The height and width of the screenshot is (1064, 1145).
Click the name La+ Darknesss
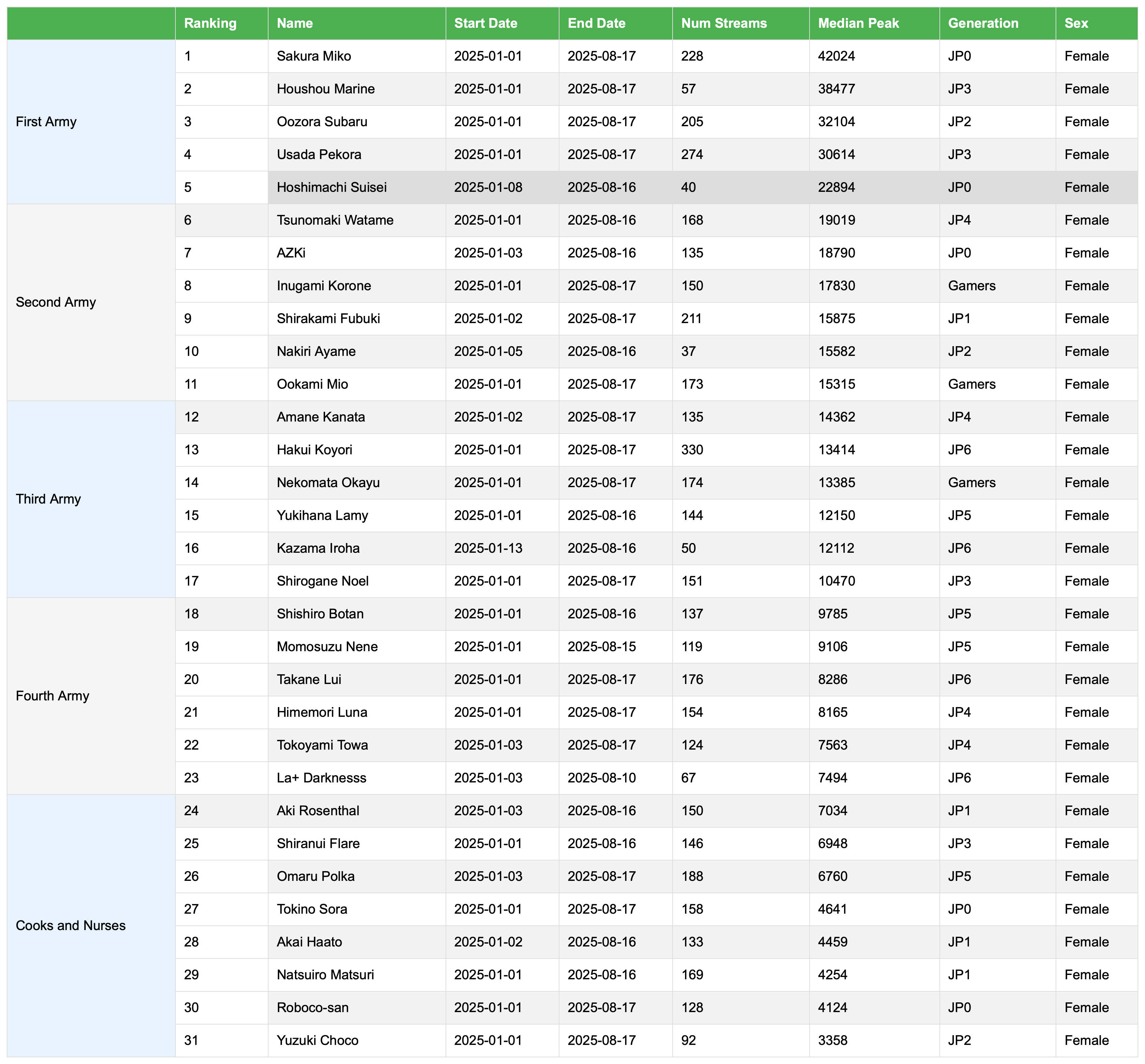coord(321,778)
